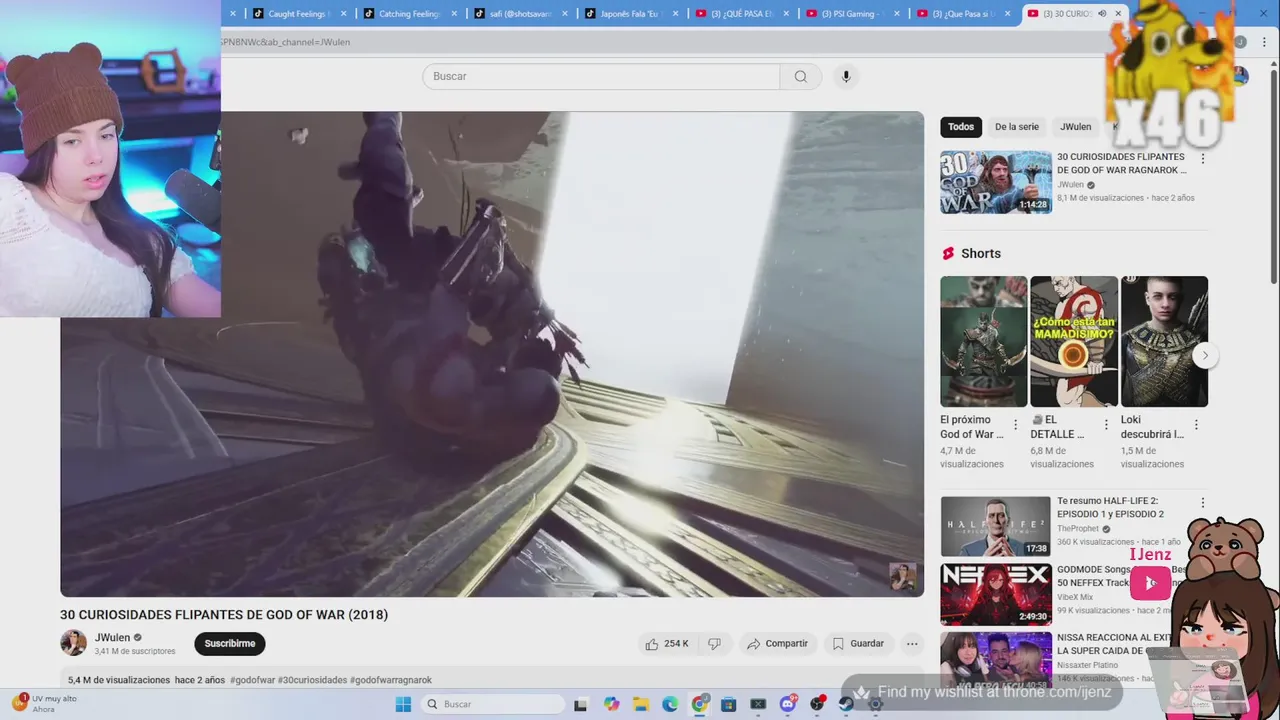Open ¿Cómo está tan mamadísimo short thumbnail
The width and height of the screenshot is (1280, 720).
[x=1074, y=341]
